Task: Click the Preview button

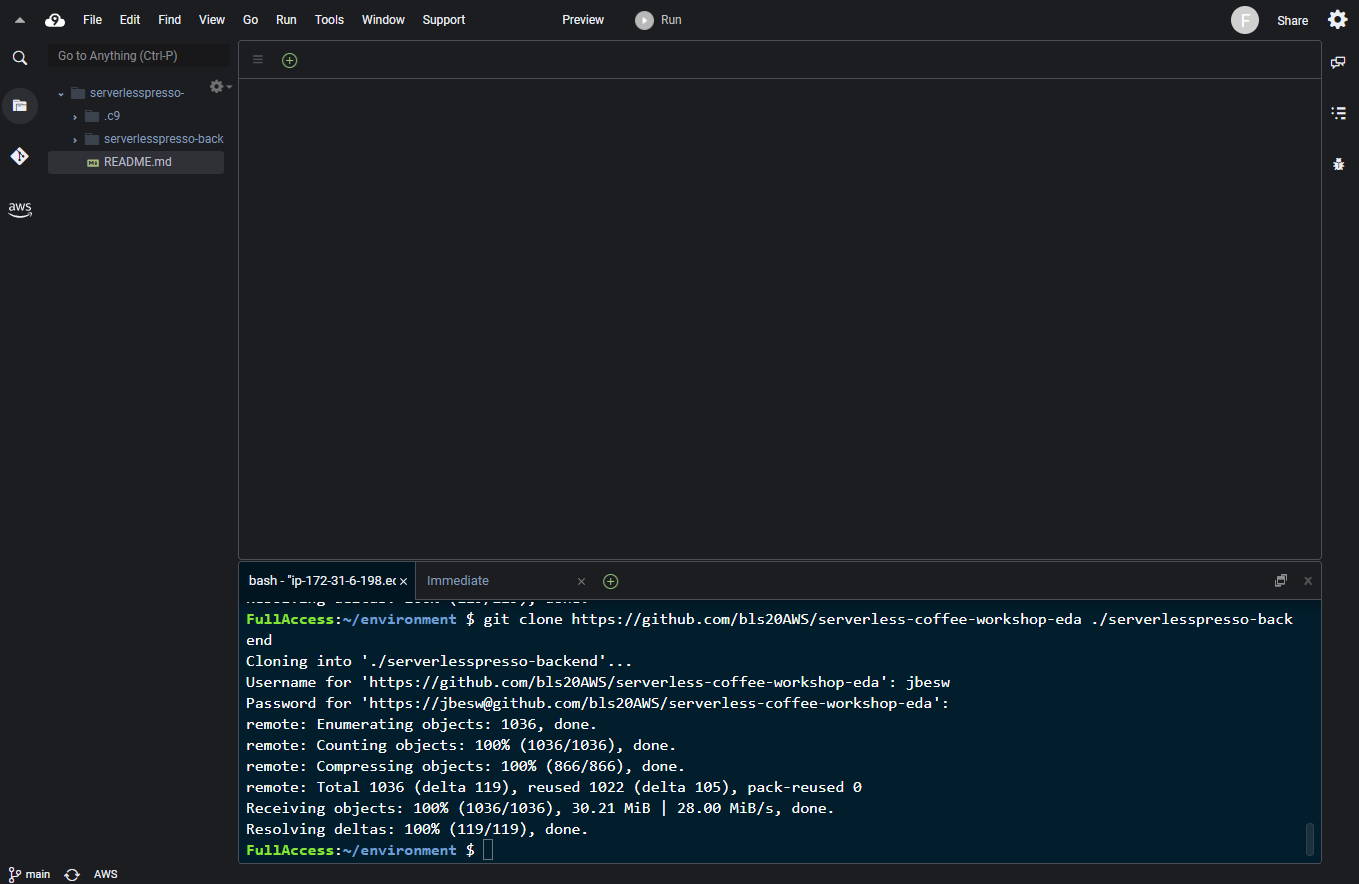Action: [583, 20]
